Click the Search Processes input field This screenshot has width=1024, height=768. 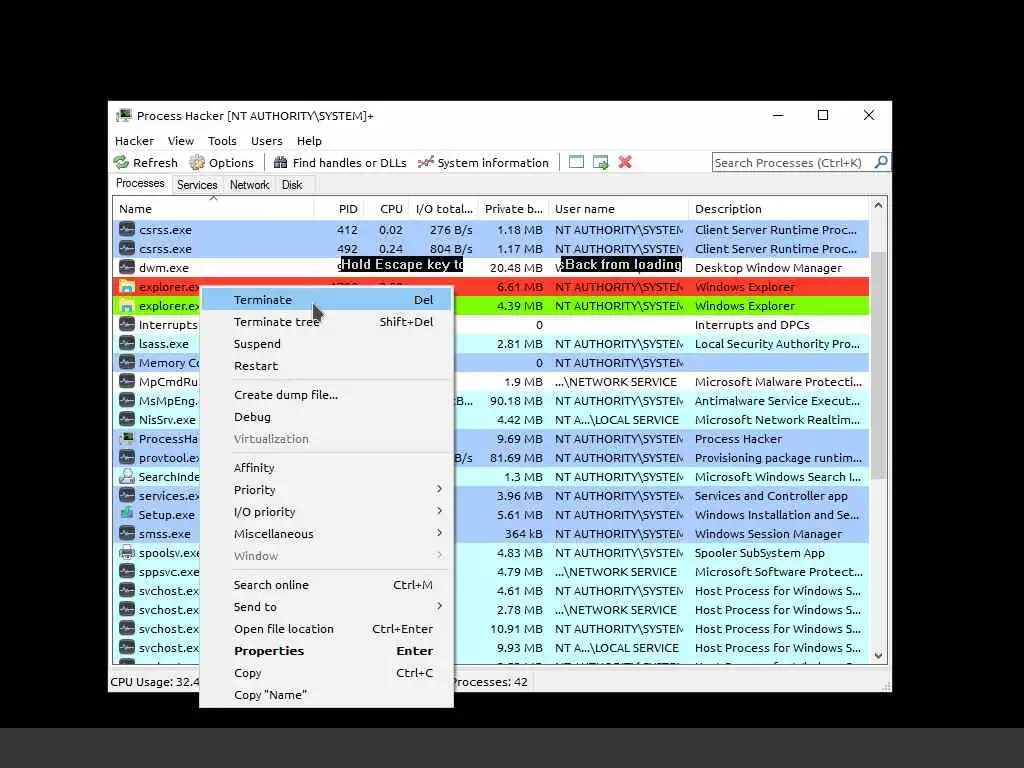tap(792, 163)
